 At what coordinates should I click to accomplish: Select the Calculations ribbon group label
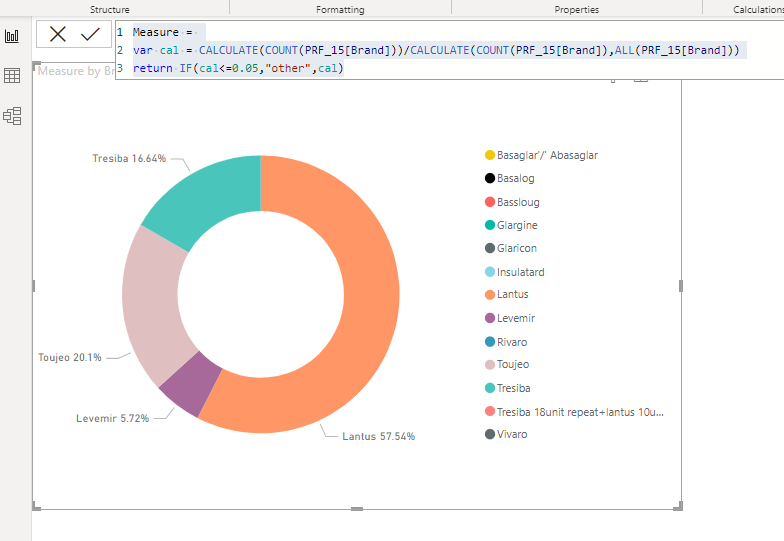(758, 10)
